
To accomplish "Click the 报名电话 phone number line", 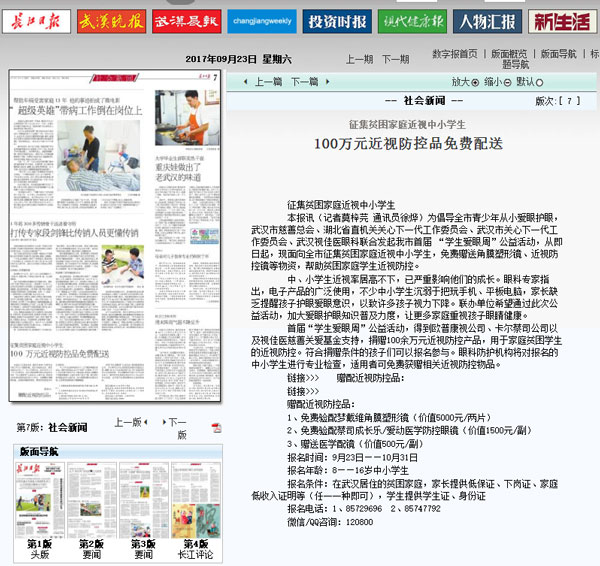I will tap(364, 509).
